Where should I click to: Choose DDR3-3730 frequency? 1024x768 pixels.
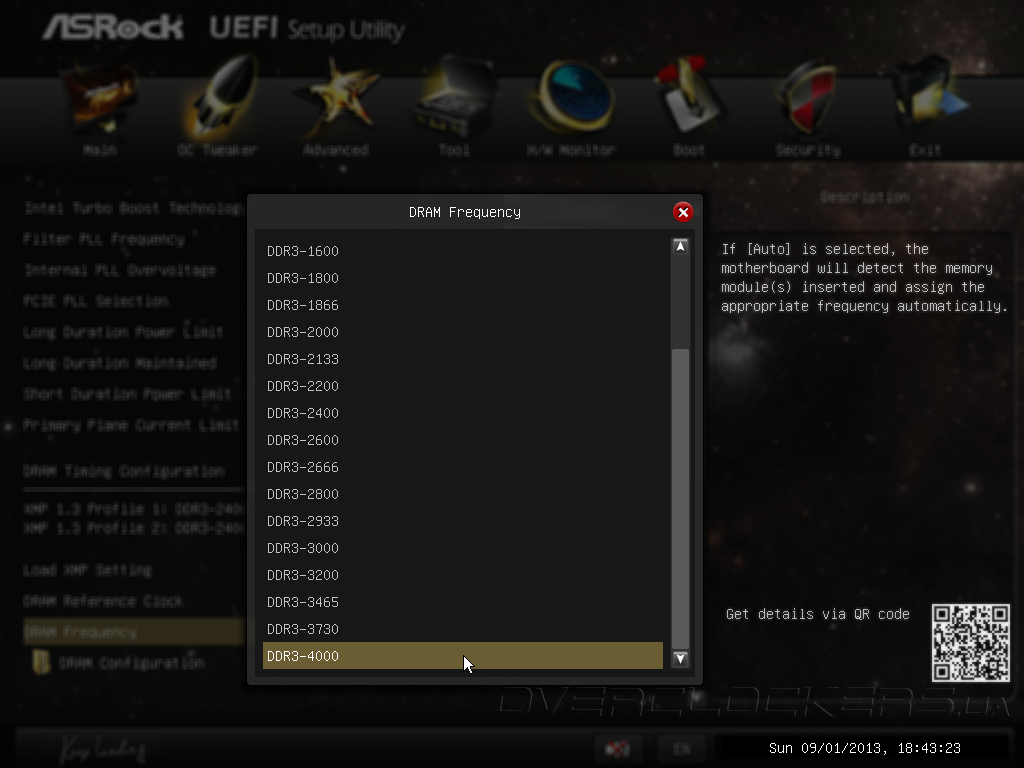(x=462, y=629)
